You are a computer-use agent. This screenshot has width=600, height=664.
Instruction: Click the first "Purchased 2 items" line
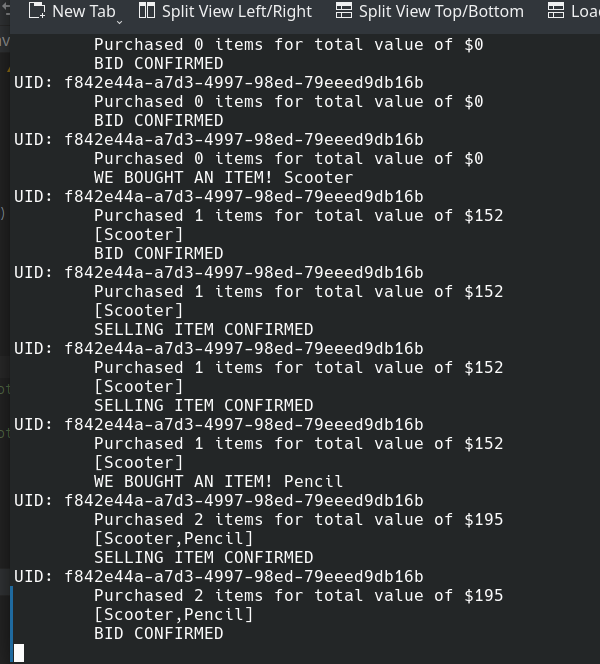[x=298, y=519]
